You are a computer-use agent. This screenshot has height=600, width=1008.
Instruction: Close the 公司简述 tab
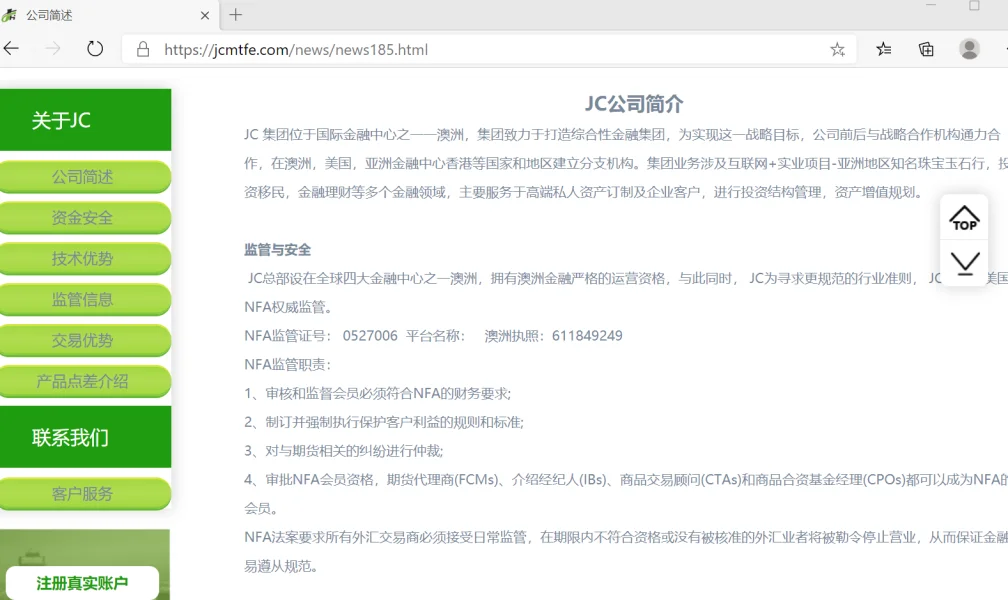coord(204,15)
